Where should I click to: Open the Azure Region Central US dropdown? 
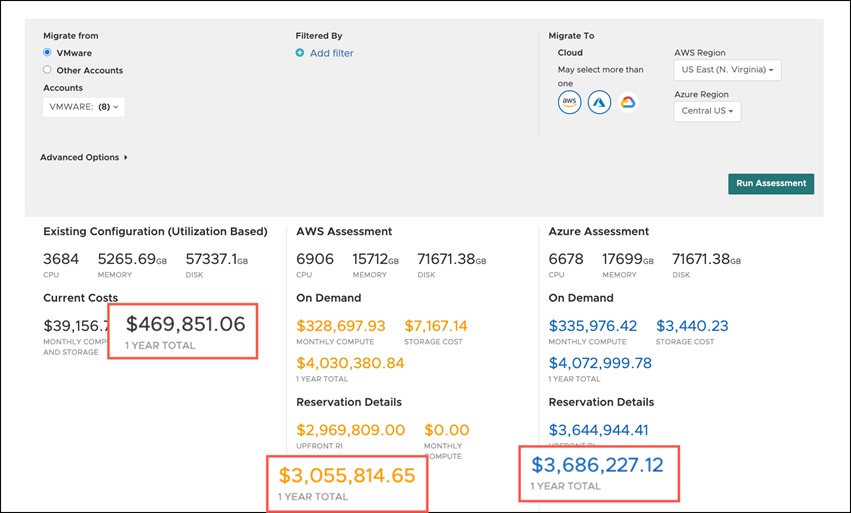click(707, 111)
